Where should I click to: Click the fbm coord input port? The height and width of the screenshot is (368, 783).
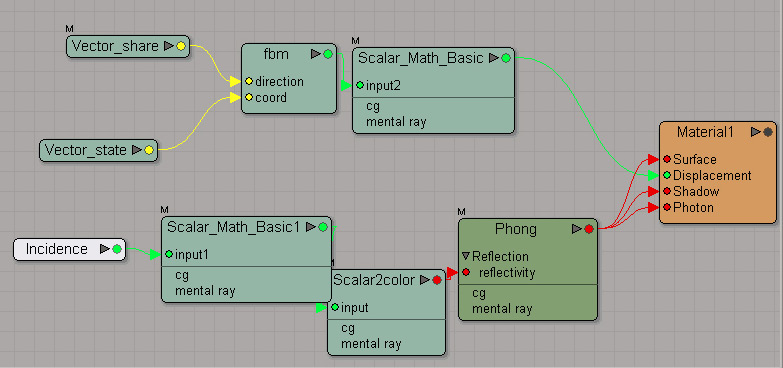(249, 97)
